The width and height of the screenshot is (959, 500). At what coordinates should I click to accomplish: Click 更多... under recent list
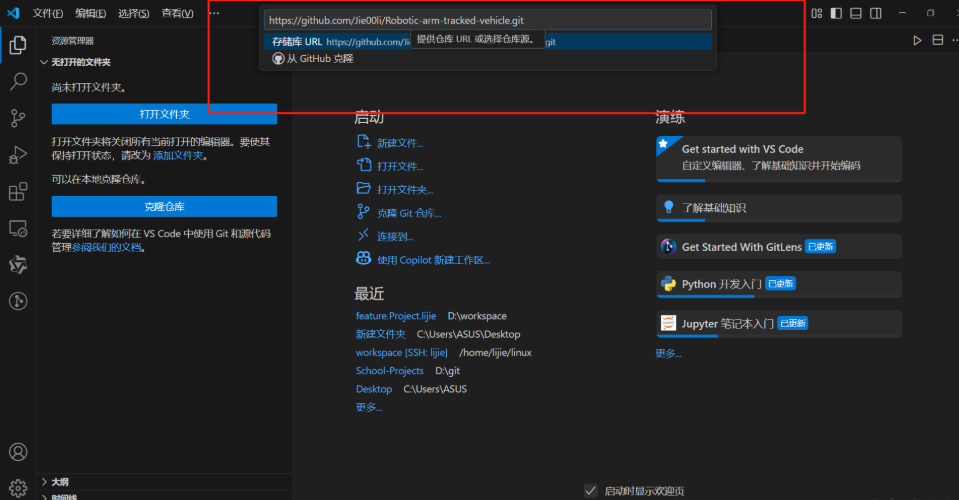click(x=369, y=407)
